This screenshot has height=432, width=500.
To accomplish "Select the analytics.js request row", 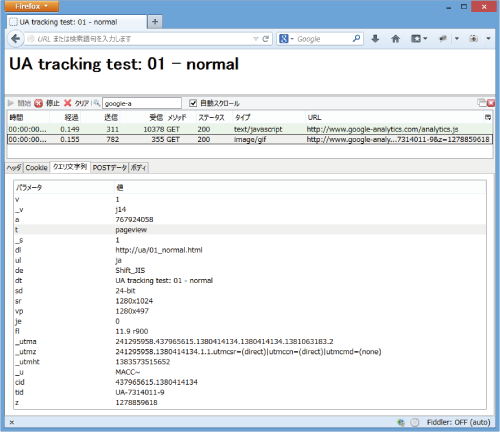I will (250, 129).
